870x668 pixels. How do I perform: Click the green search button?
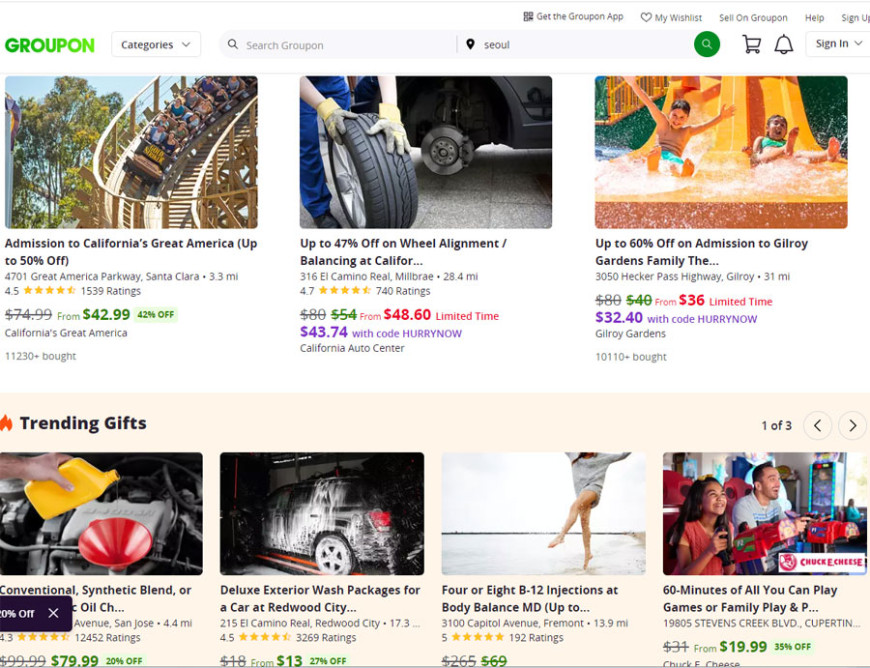point(706,44)
